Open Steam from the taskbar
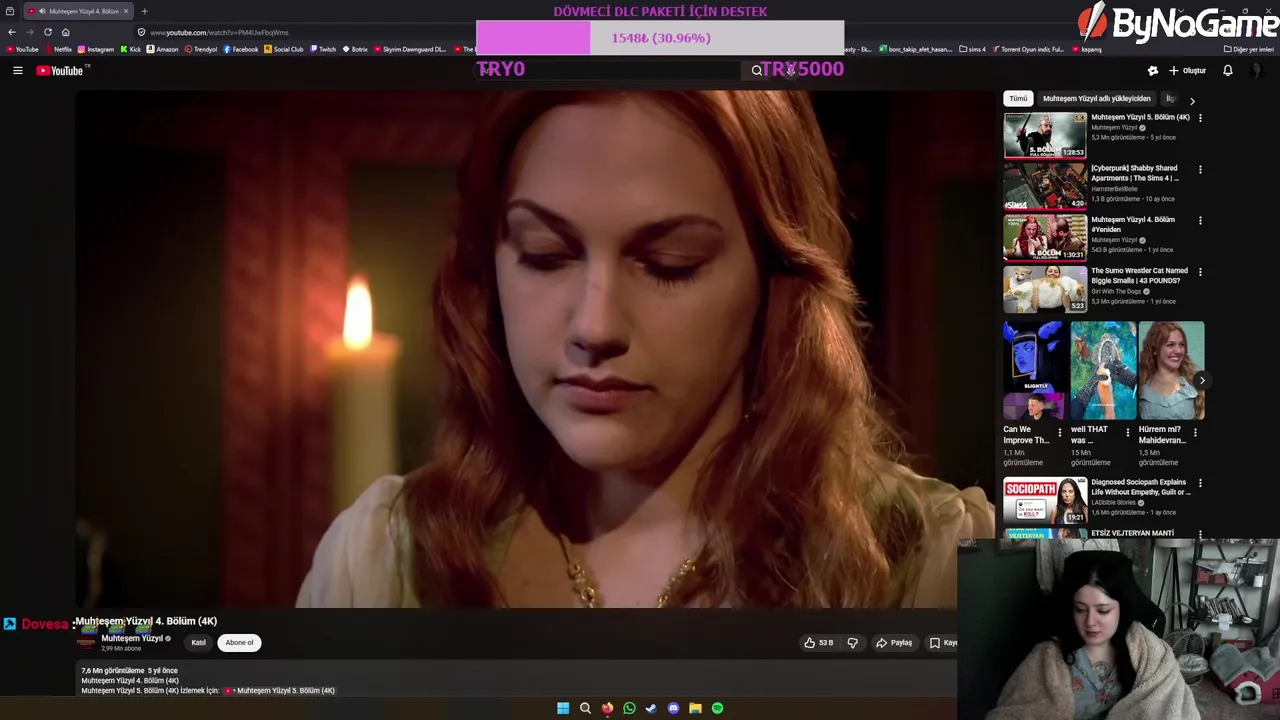Image resolution: width=1280 pixels, height=720 pixels. 651,708
